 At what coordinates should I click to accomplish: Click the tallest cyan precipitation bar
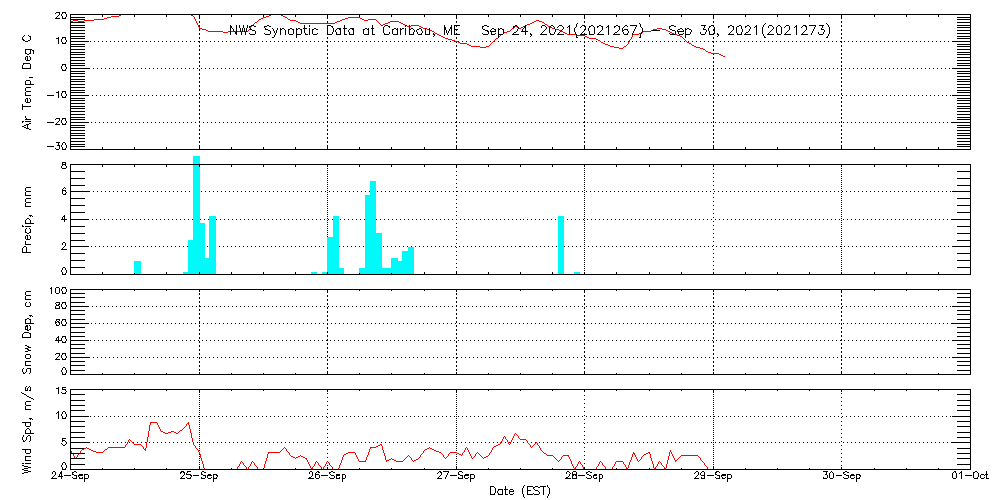[x=197, y=214]
